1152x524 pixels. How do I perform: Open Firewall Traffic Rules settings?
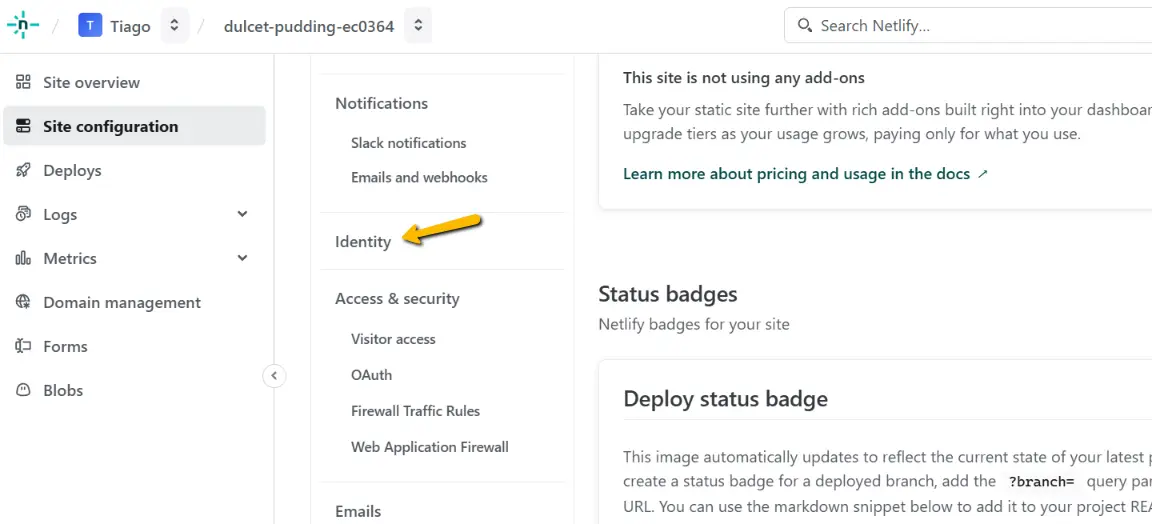tap(416, 411)
